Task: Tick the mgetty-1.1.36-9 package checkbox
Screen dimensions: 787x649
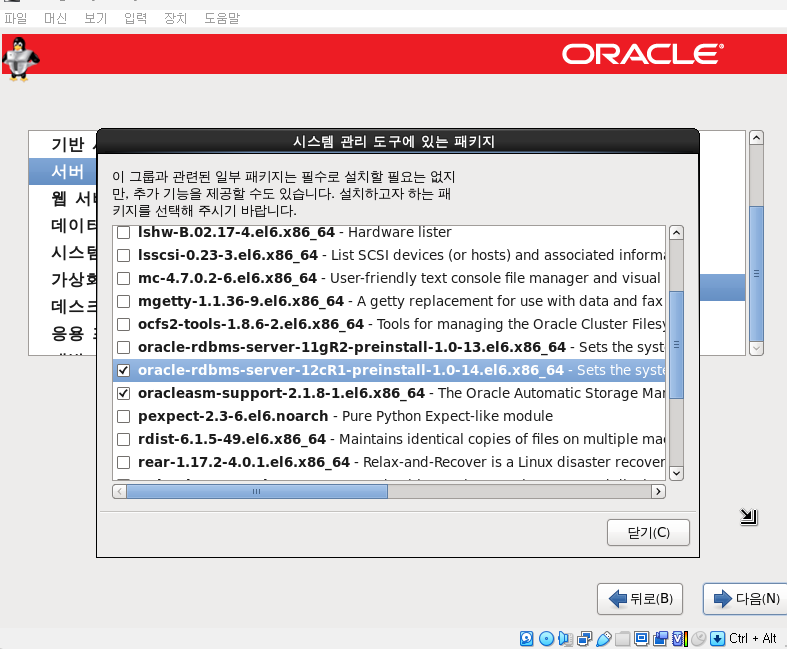Action: [x=123, y=302]
